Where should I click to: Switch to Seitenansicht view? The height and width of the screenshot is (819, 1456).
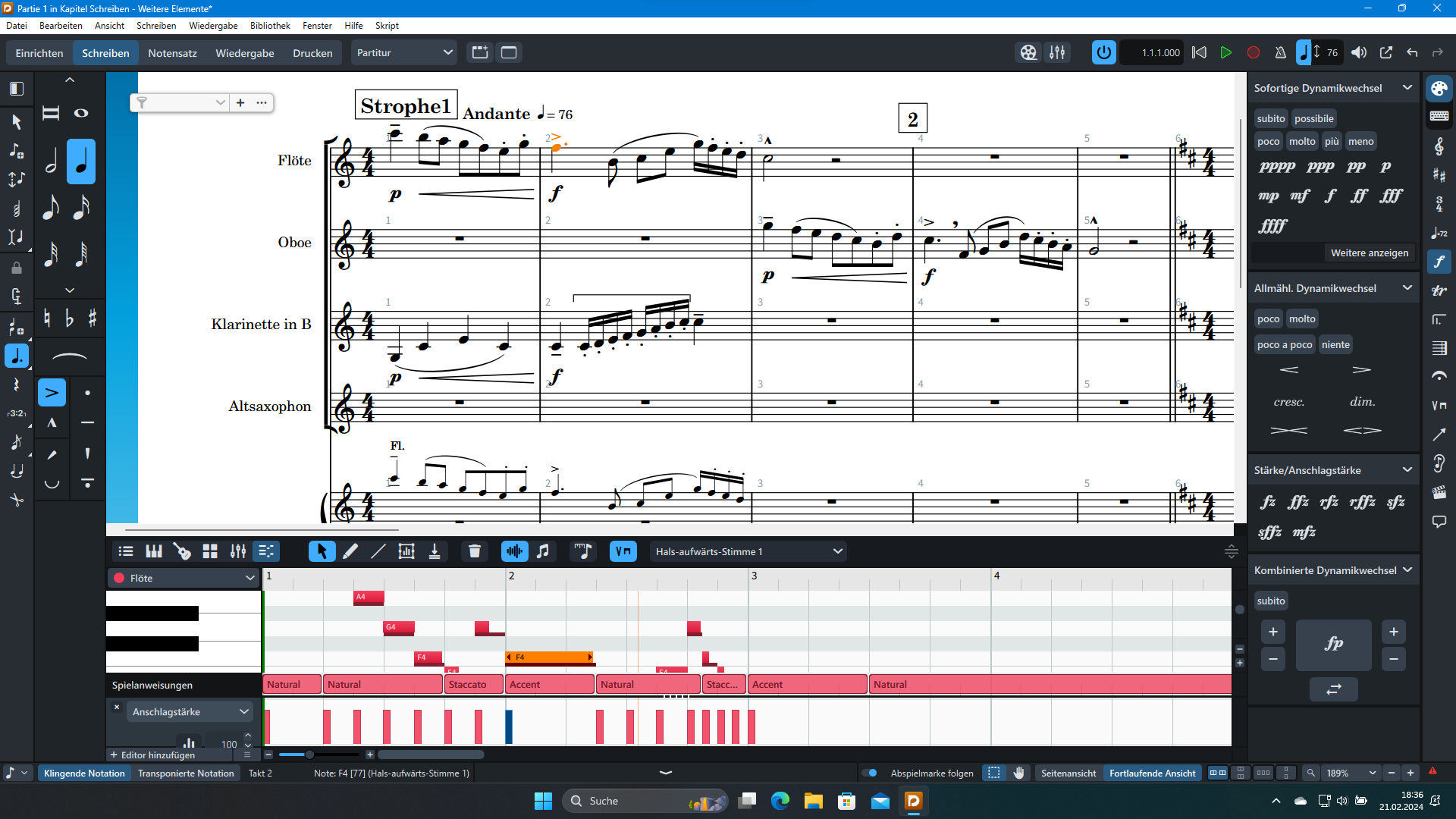click(x=1068, y=773)
